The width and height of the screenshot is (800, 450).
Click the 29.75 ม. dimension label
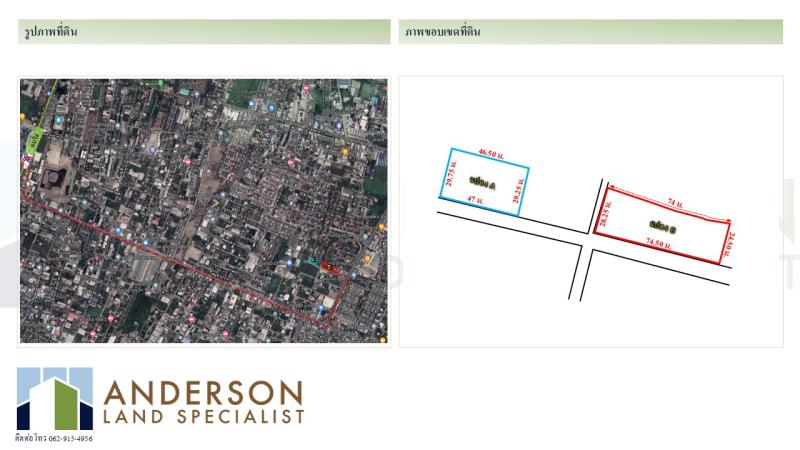click(x=450, y=174)
